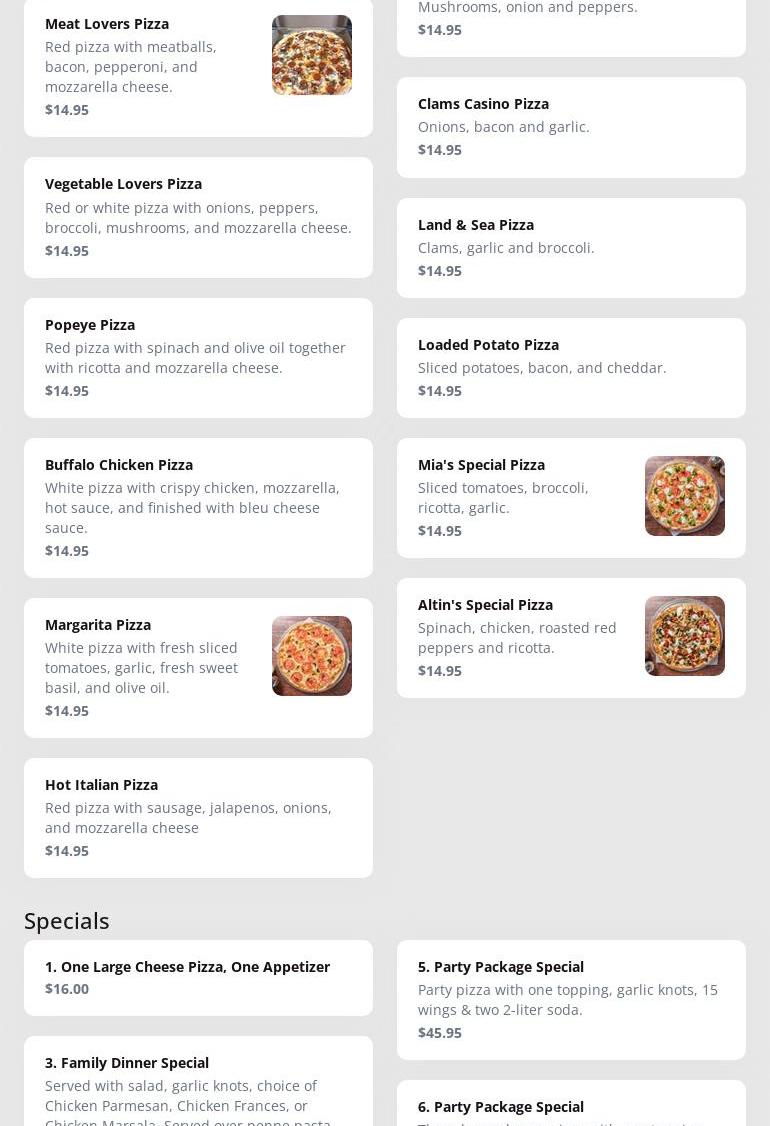Click the Meat Lovers Pizza title
770x1126 pixels.
tap(107, 24)
